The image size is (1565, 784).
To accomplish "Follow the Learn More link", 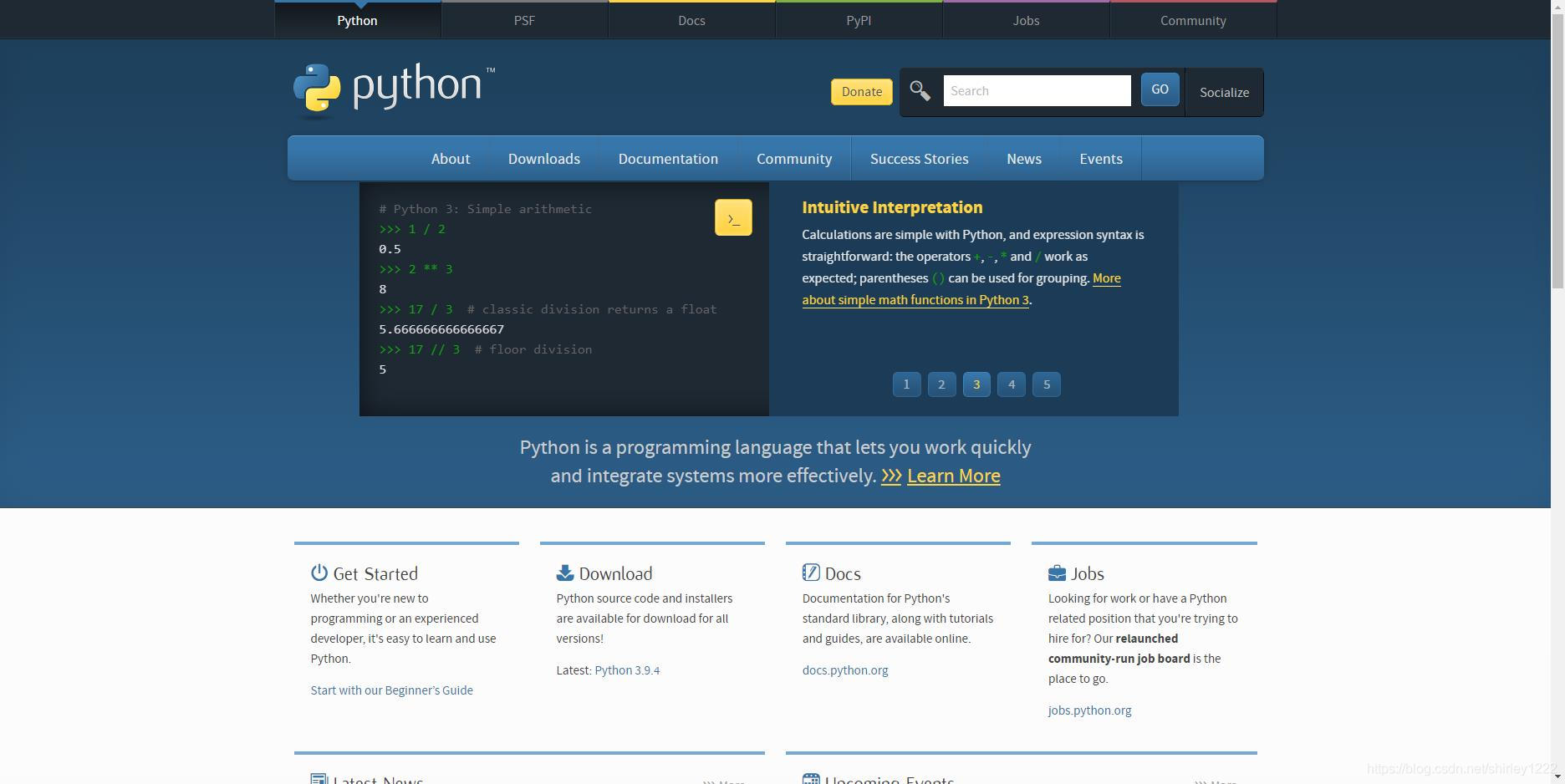I will coord(953,476).
